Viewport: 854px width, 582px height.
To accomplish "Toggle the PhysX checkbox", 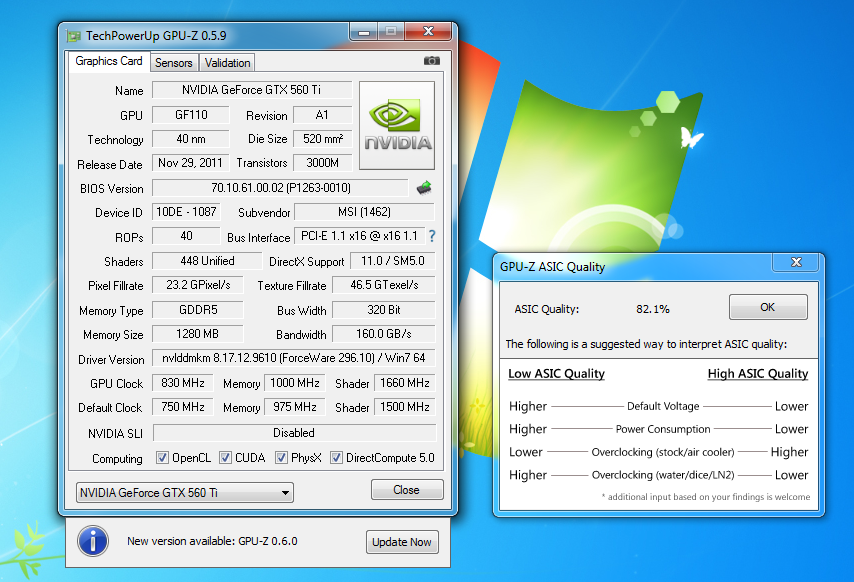I will click(281, 458).
